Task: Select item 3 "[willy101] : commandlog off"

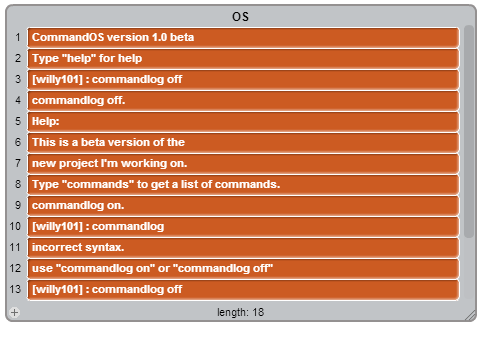Action: tap(243, 79)
